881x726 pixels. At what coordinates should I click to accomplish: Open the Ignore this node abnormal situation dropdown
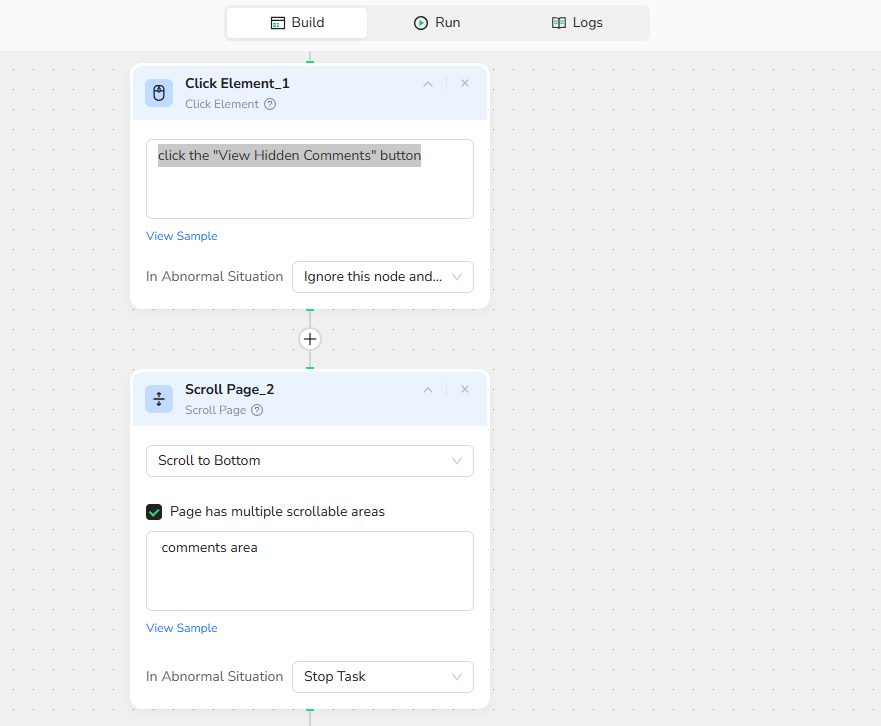click(382, 277)
